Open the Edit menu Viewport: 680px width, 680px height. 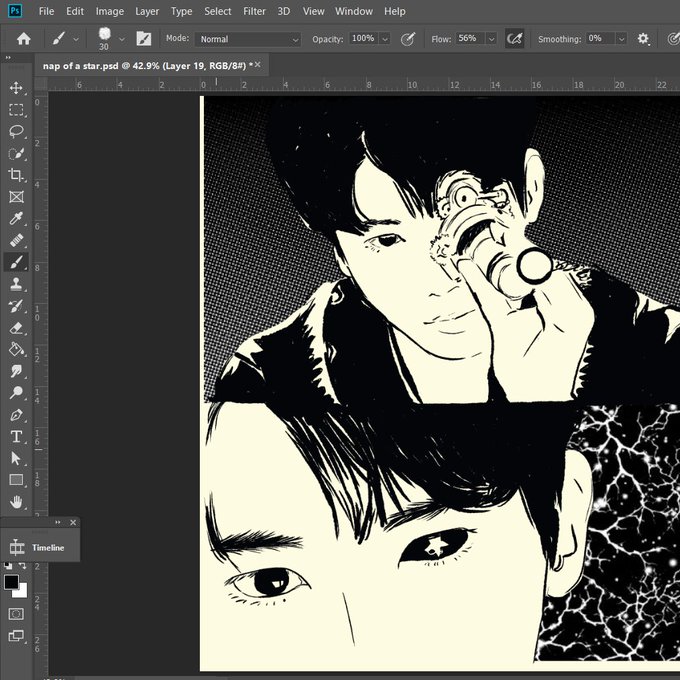coord(75,11)
